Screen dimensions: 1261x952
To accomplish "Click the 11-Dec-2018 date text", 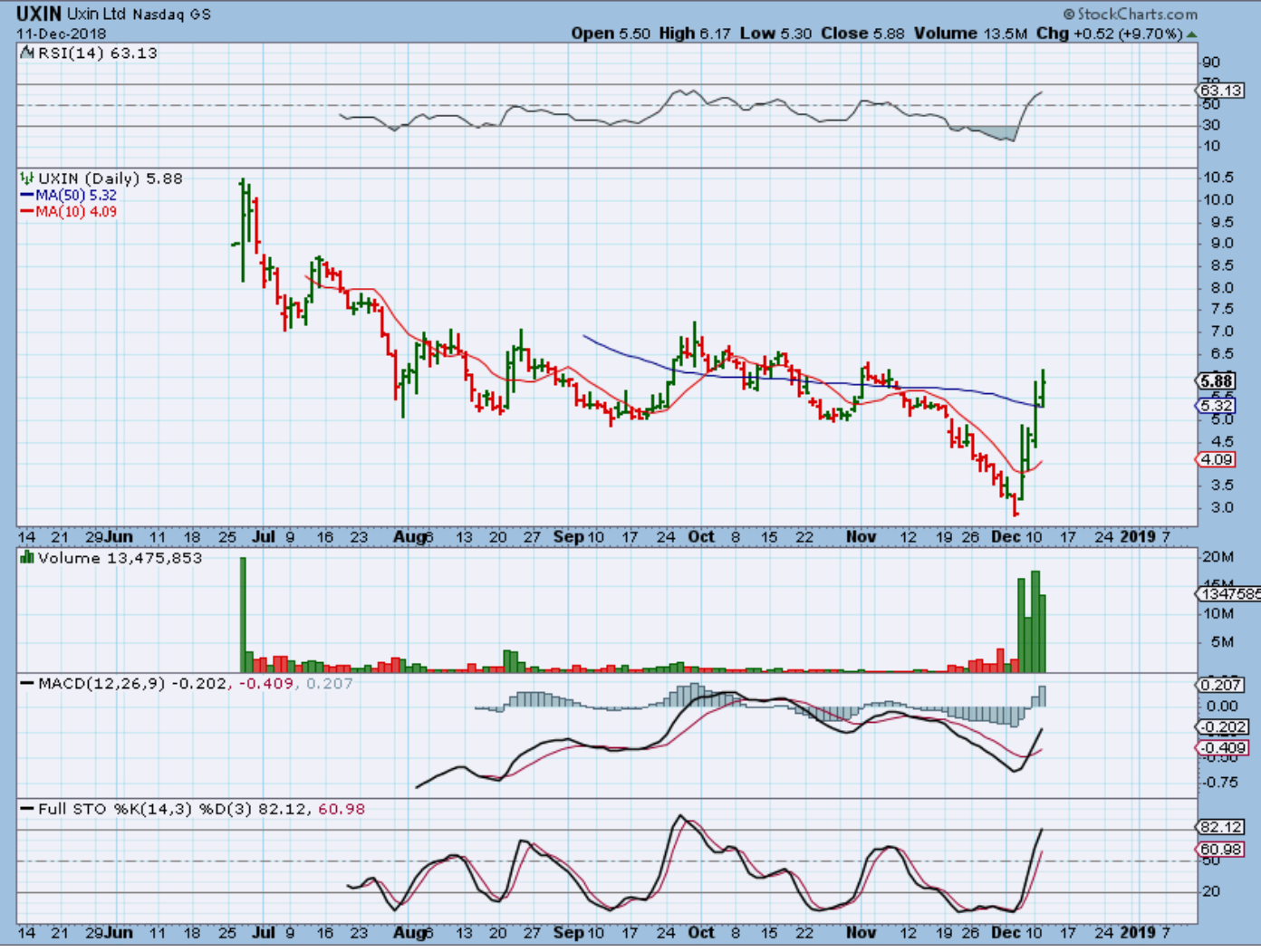I will point(62,34).
